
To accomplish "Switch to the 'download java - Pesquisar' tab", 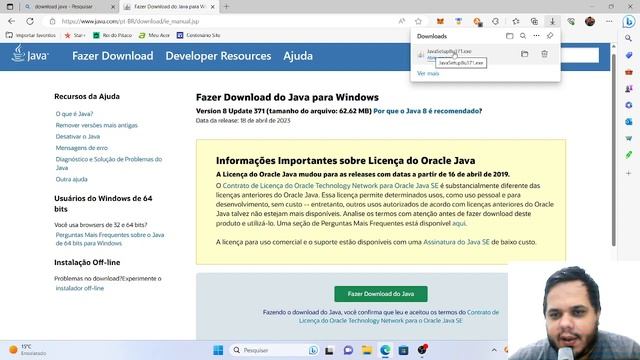I will tap(68, 7).
